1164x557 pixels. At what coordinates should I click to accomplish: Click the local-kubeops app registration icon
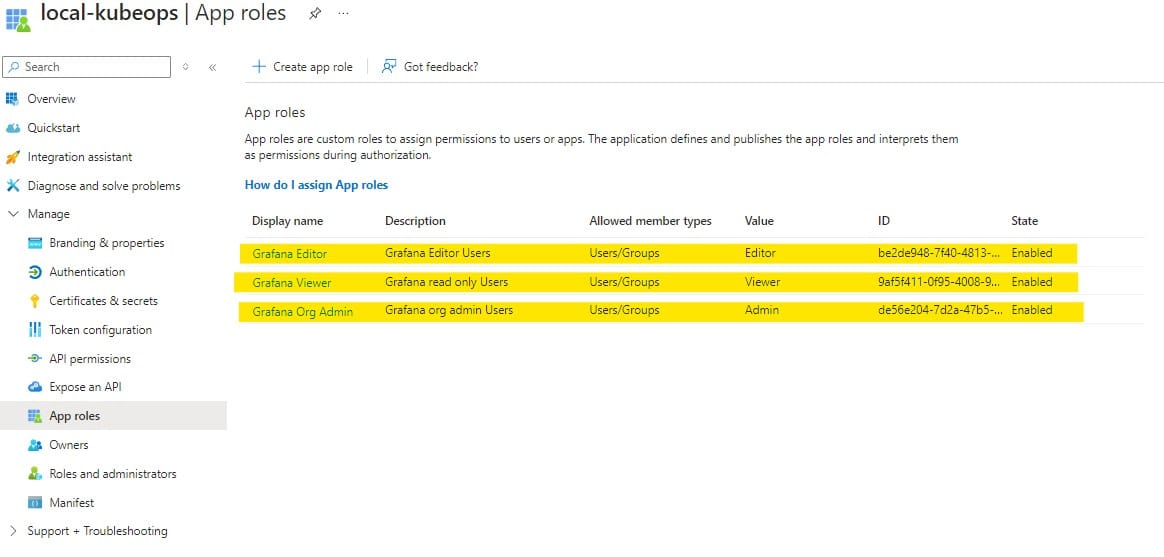tap(18, 19)
